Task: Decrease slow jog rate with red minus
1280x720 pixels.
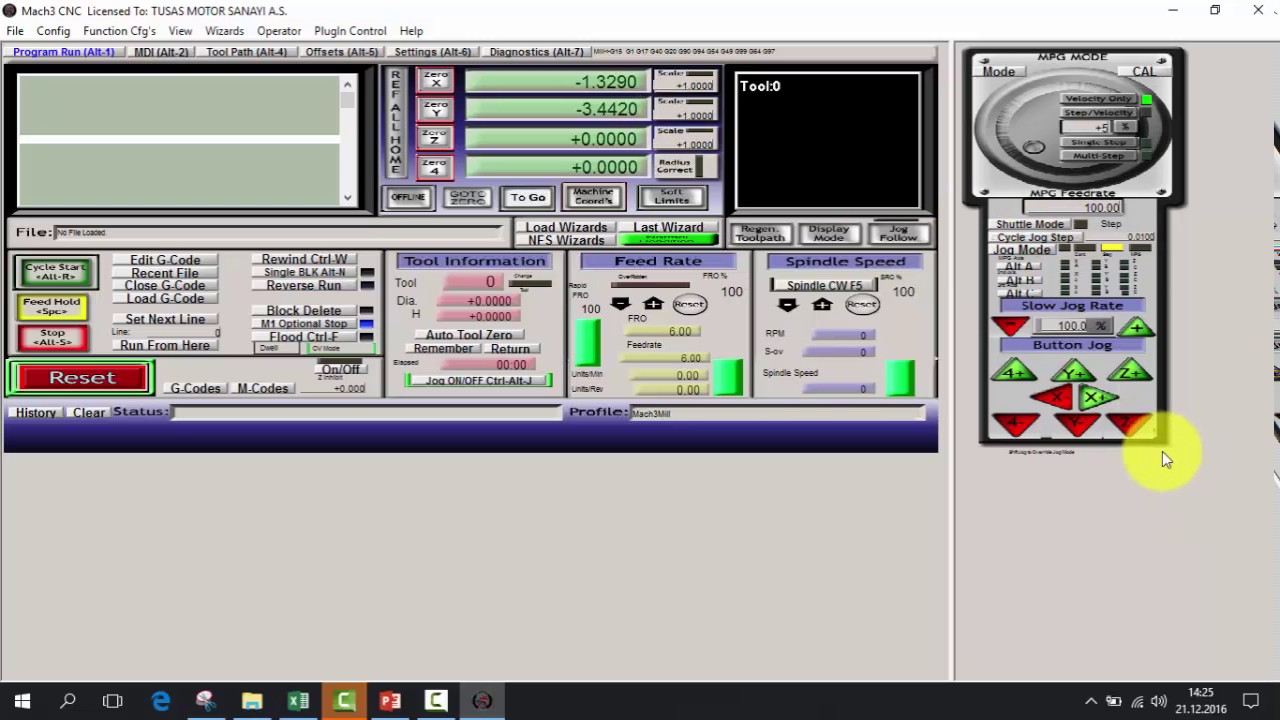Action: point(1011,326)
